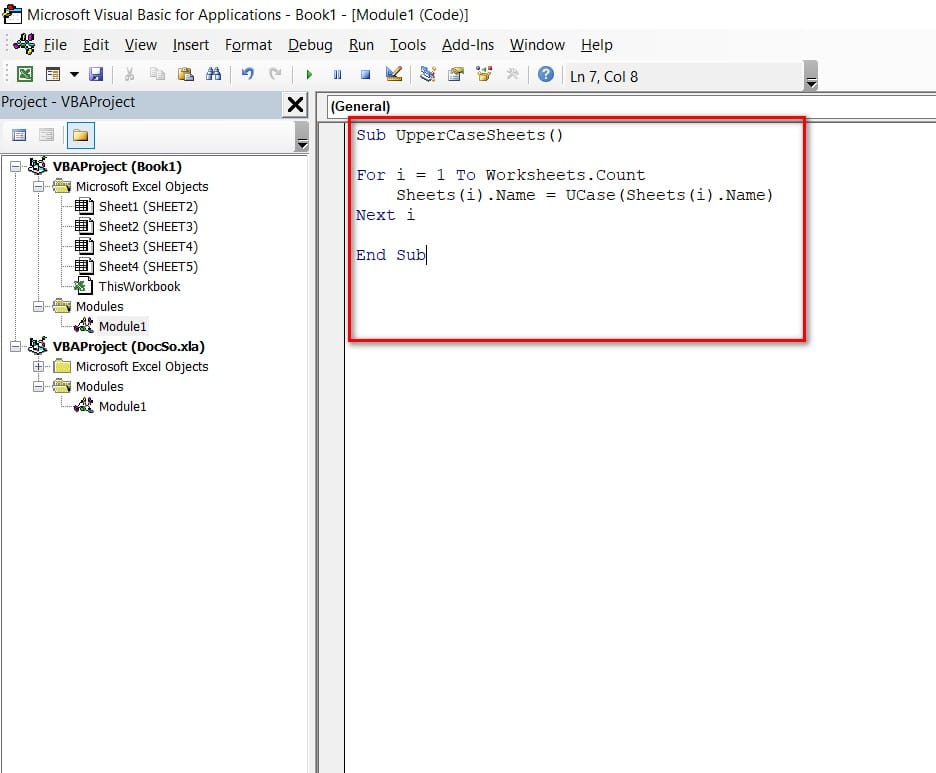Open the Add-Ins menu
The image size is (936, 773).
coord(467,45)
